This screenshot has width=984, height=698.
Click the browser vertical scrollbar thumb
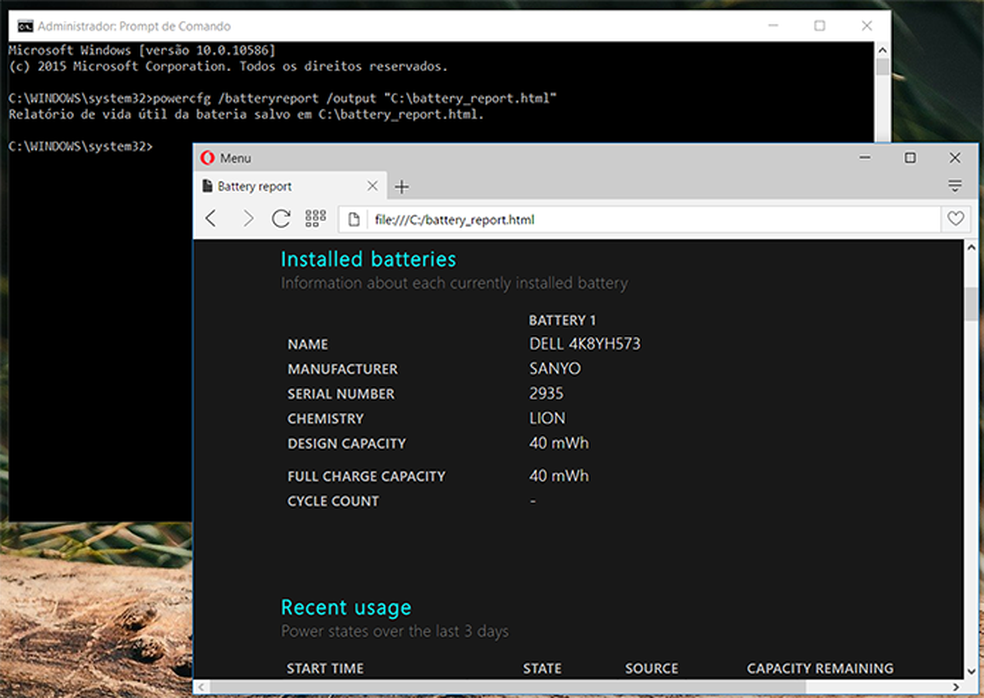point(971,303)
